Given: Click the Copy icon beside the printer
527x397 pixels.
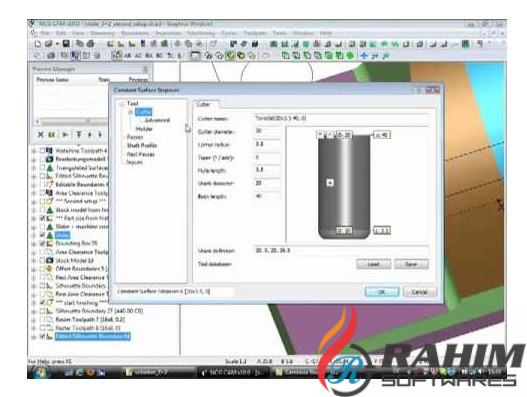Looking at the screenshot, I should click(x=80, y=44).
